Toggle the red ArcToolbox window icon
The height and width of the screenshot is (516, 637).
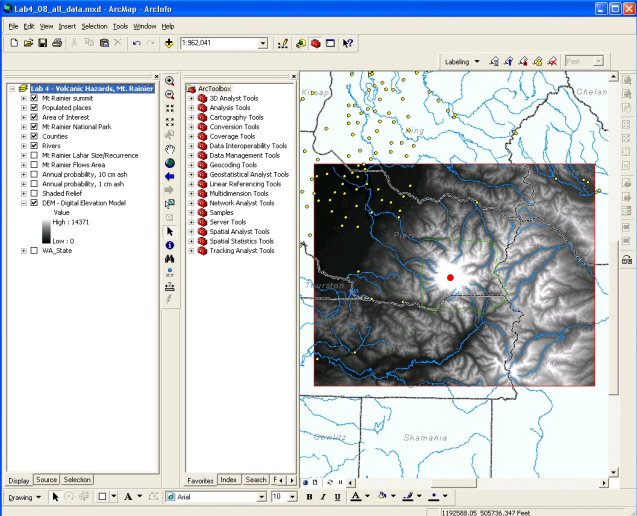316,43
